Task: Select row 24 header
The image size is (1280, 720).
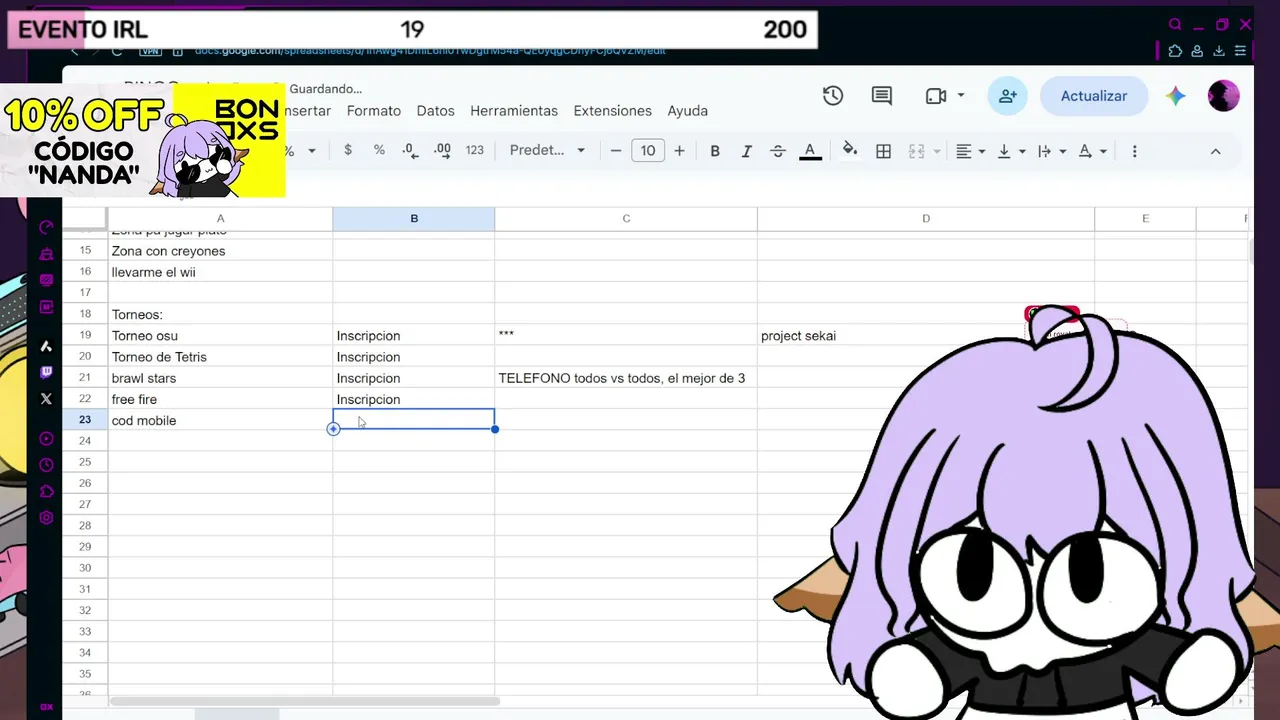Action: pyautogui.click(x=85, y=441)
